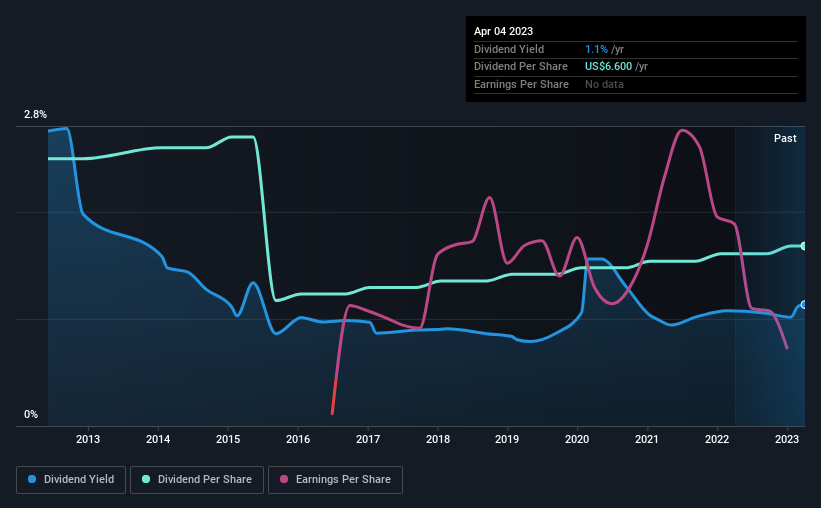Click the 2019 x-axis label
Screen dimensions: 821x508
507,439
